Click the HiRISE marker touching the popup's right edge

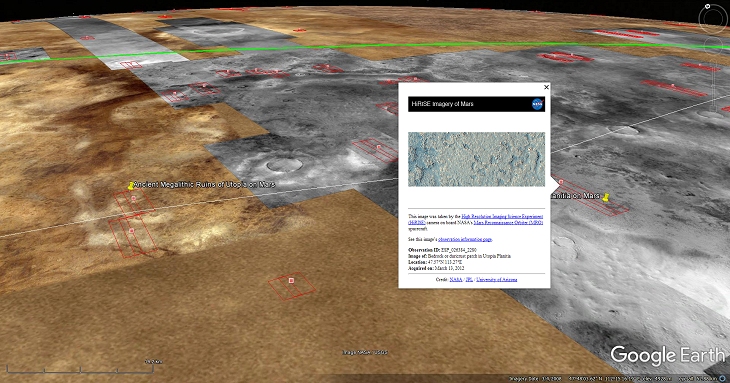(561, 181)
